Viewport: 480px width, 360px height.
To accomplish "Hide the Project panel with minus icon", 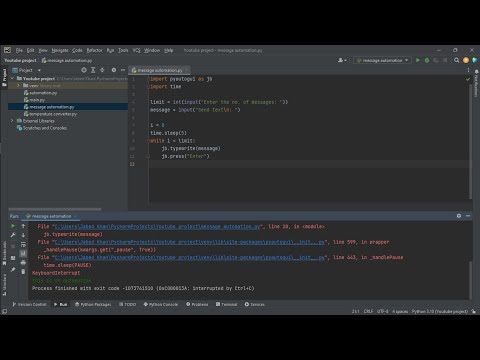I will [123, 70].
